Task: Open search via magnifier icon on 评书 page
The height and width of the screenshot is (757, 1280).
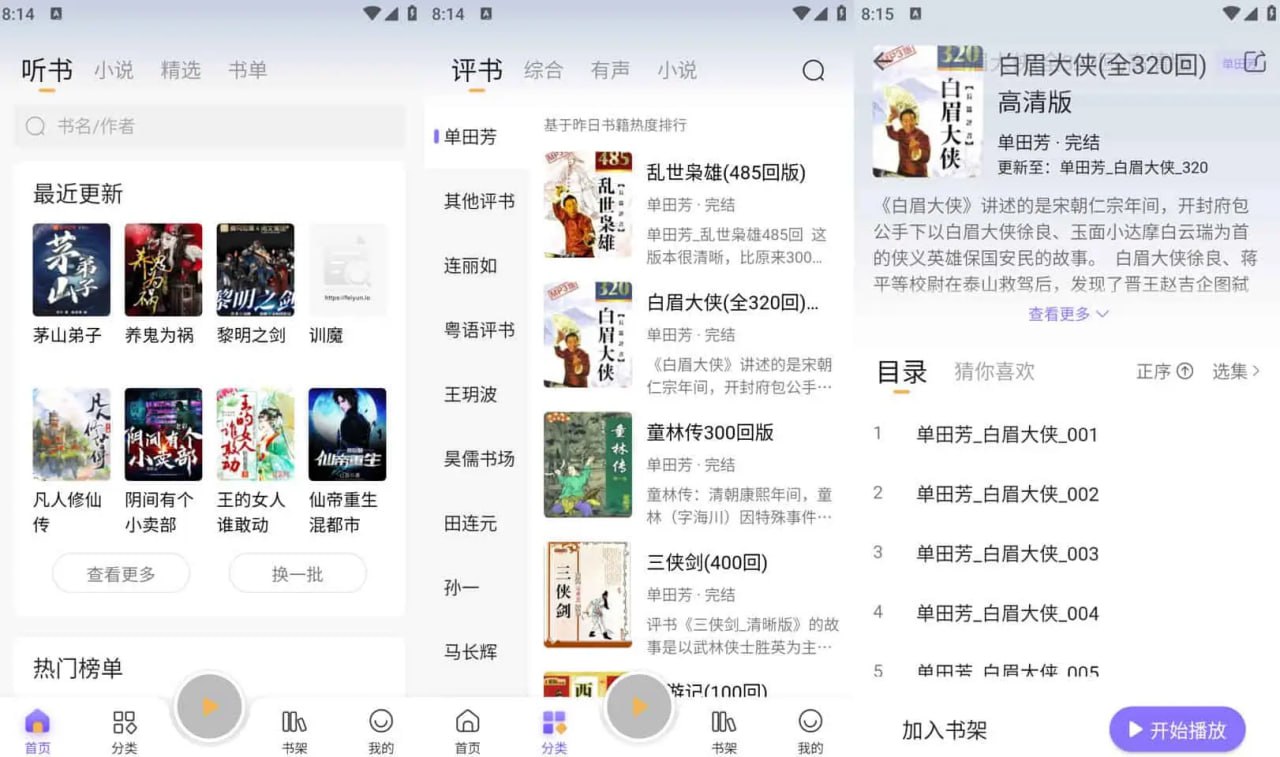Action: 814,70
